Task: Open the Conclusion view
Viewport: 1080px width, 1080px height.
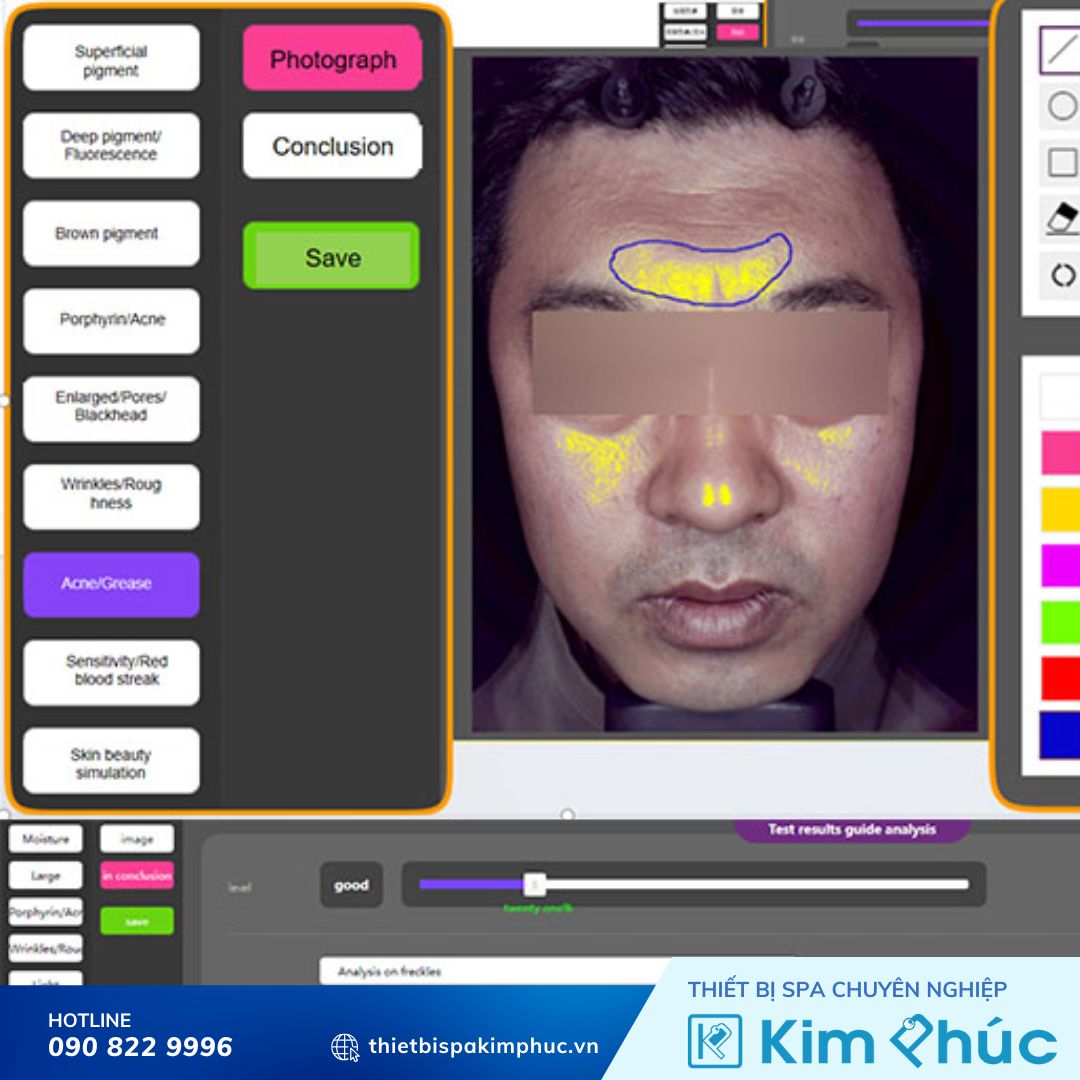Action: [332, 146]
